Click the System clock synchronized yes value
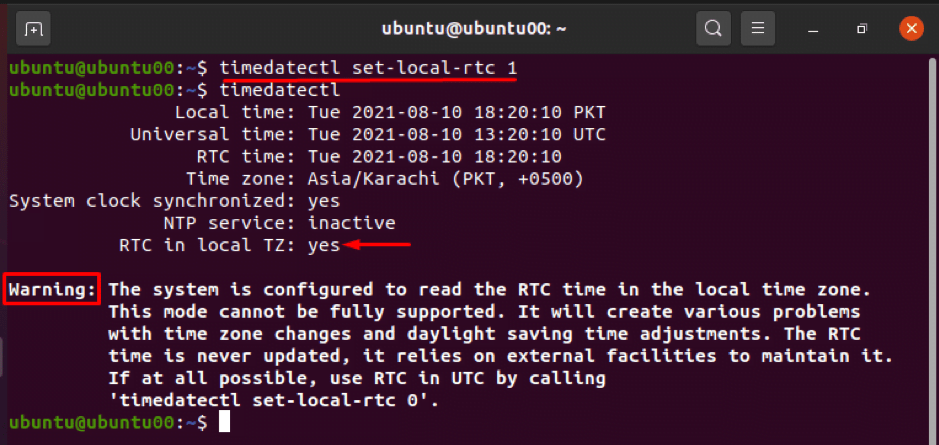939x445 pixels. (x=324, y=201)
